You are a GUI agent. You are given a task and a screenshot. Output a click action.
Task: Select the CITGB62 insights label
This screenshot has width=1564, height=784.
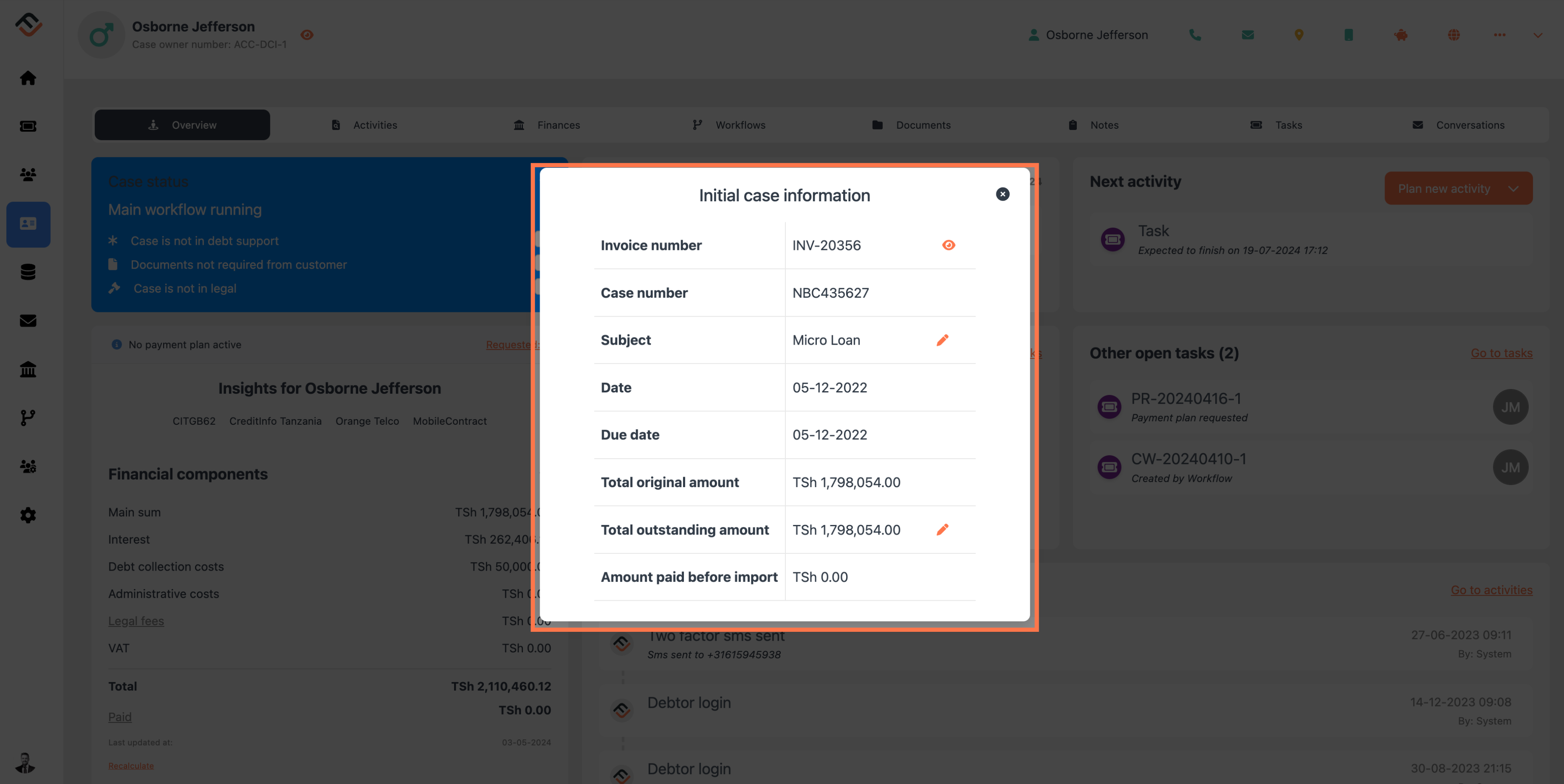[x=194, y=421]
